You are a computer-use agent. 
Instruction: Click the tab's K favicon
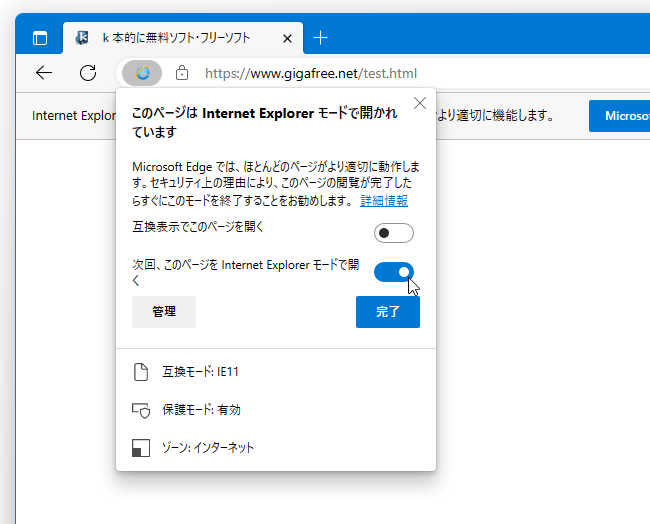tap(82, 38)
